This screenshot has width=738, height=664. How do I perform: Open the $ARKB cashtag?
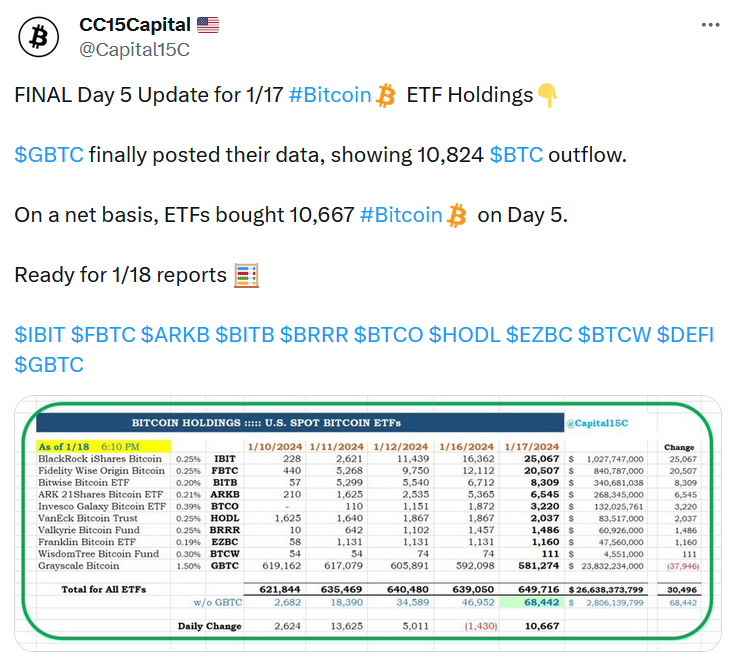(x=175, y=335)
